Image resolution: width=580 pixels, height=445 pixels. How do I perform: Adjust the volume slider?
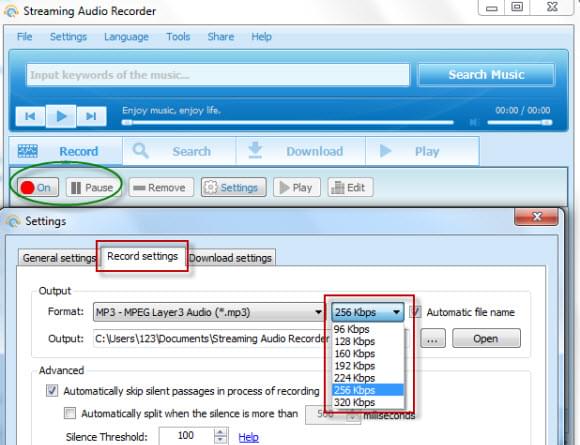[520, 122]
